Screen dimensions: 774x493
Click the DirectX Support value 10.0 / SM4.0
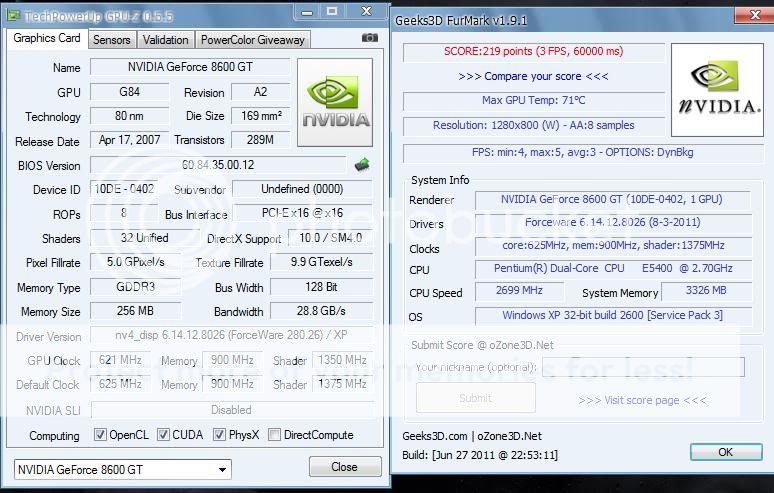tap(330, 238)
